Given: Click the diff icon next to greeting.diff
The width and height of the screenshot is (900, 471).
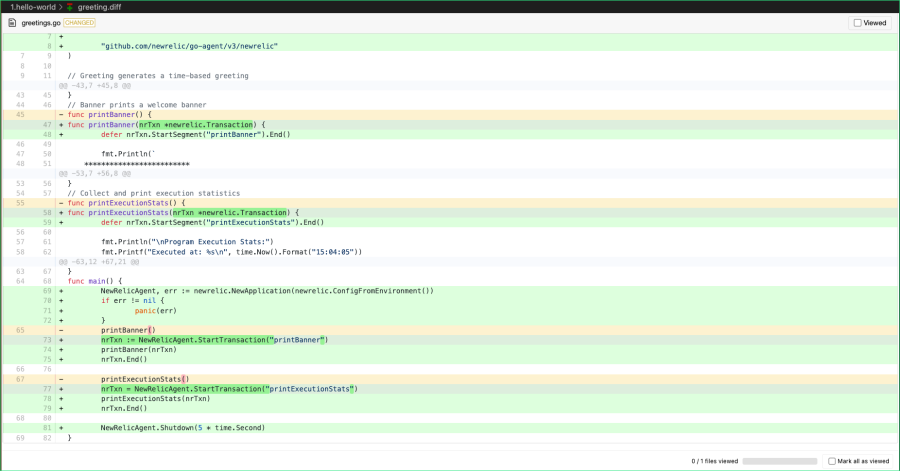Looking at the screenshot, I should [71, 6].
